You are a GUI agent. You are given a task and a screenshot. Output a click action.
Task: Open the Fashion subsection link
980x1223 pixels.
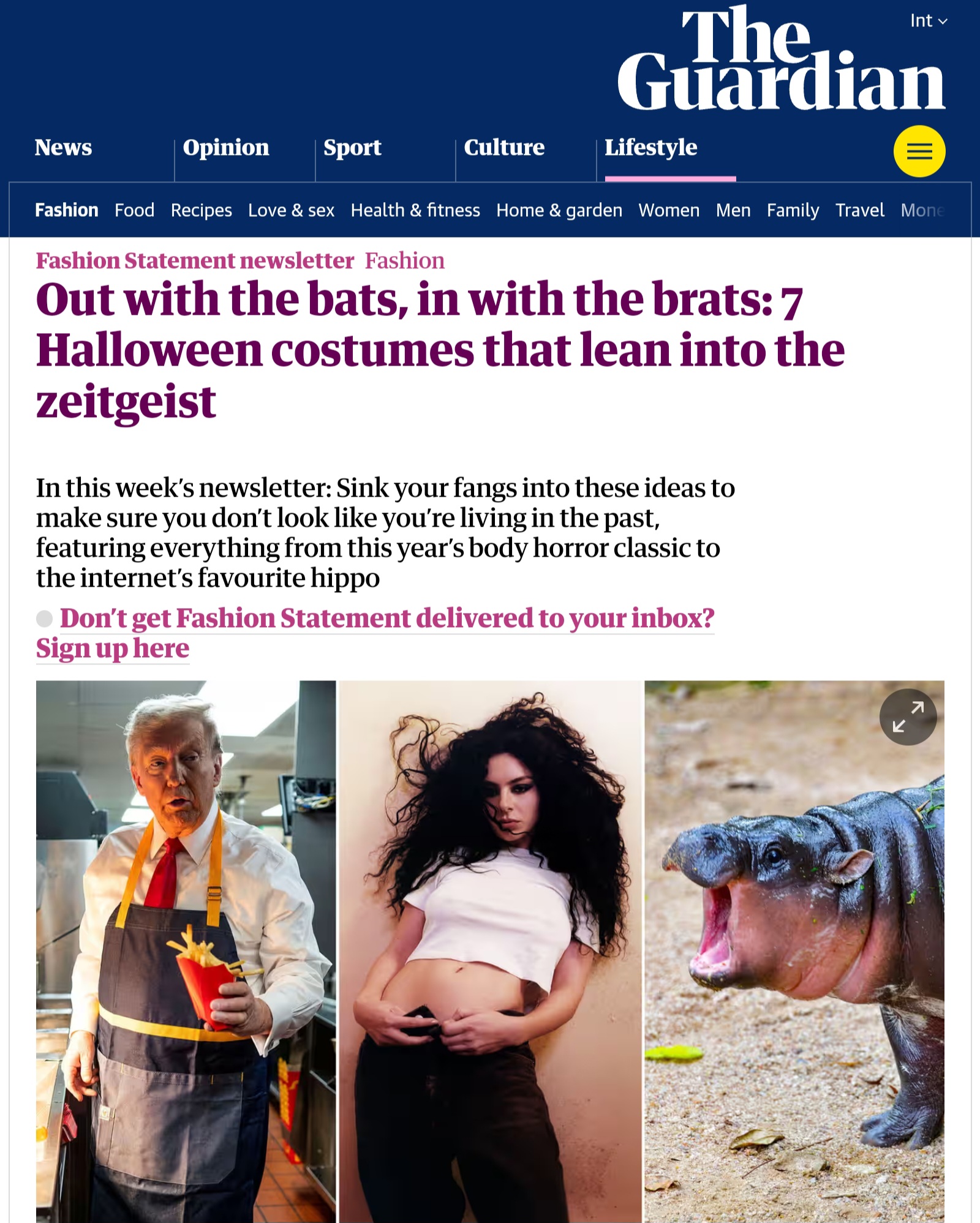point(67,210)
